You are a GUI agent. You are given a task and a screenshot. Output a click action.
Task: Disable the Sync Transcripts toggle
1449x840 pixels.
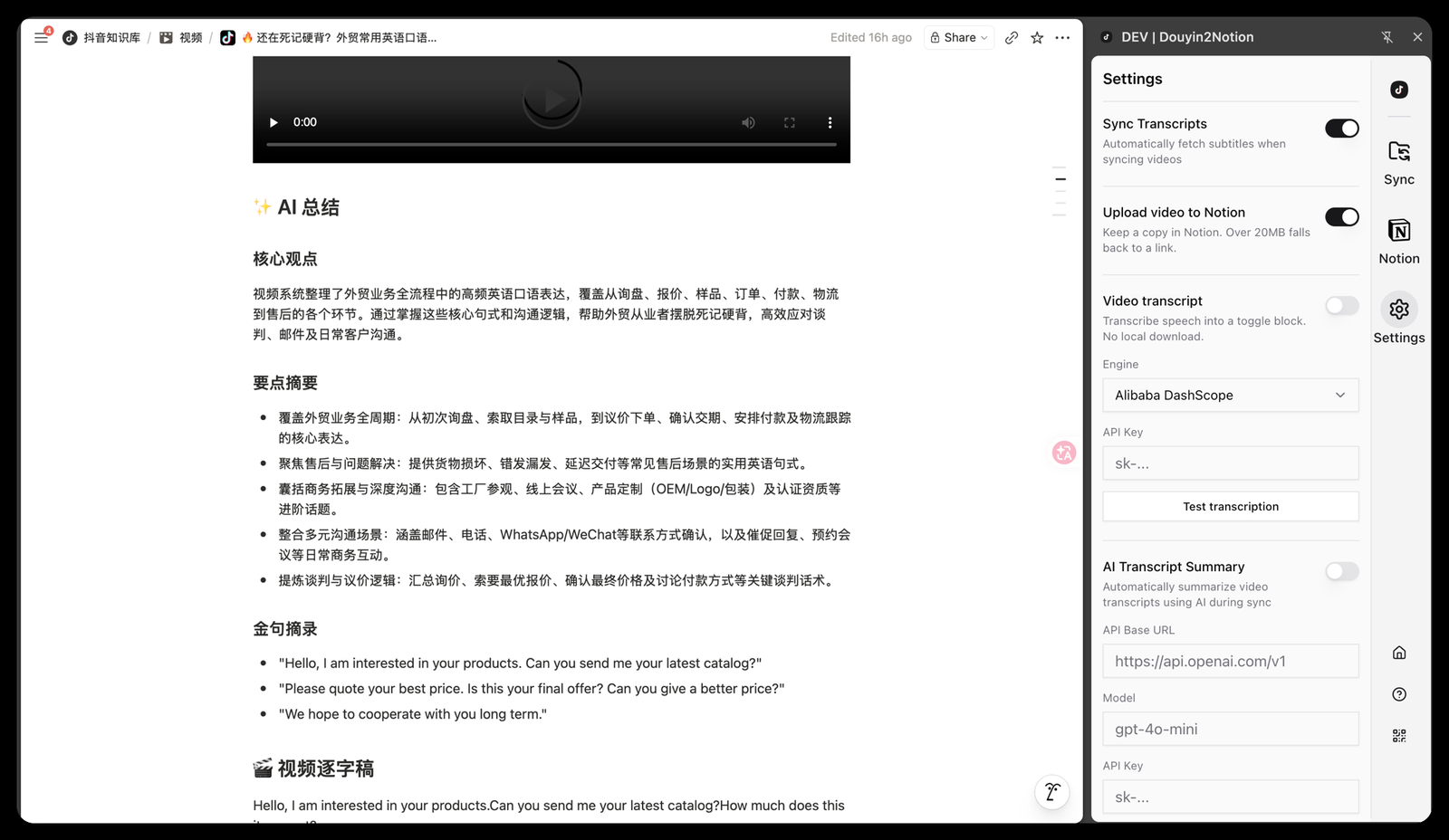pos(1341,129)
